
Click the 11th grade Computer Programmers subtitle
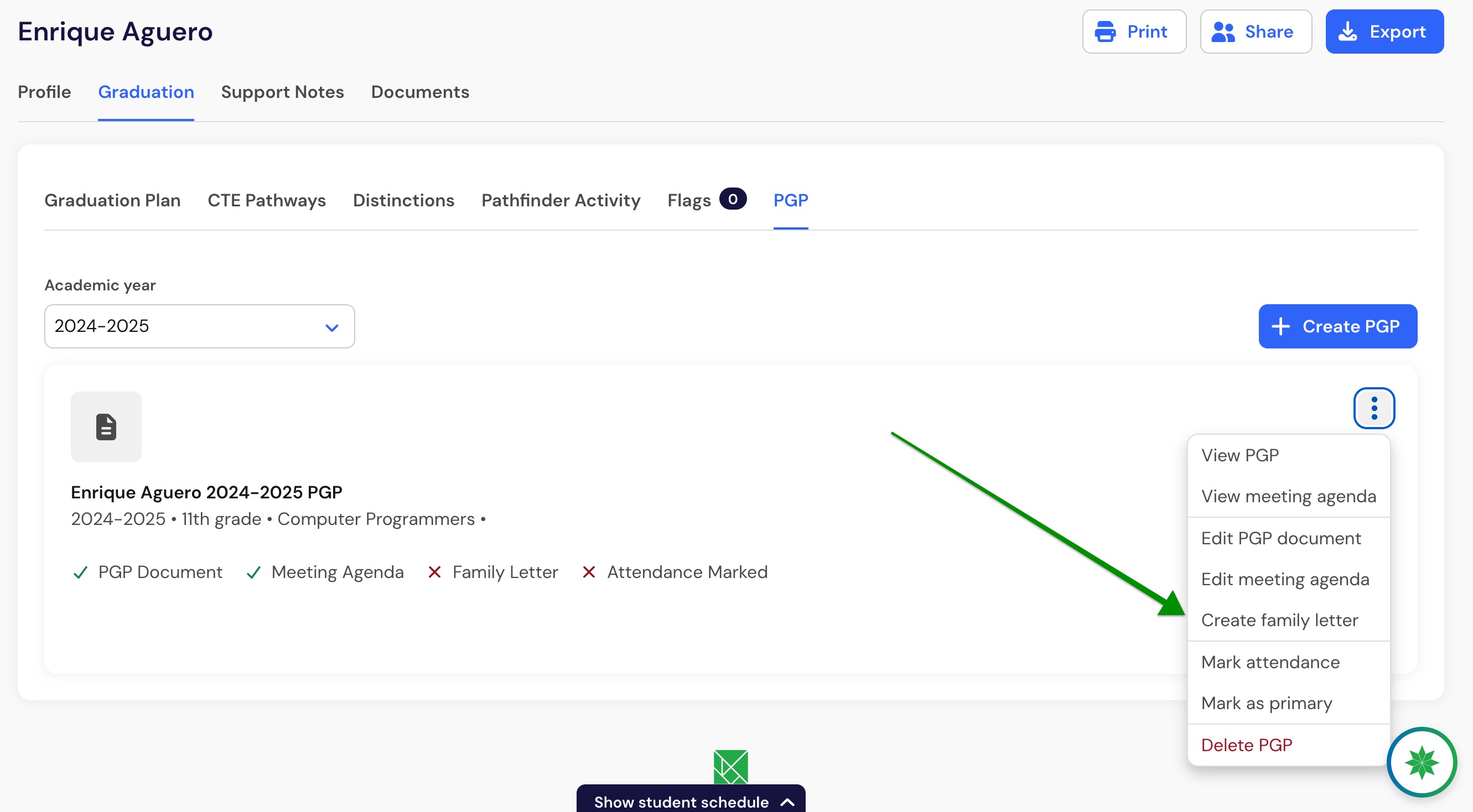(278, 519)
